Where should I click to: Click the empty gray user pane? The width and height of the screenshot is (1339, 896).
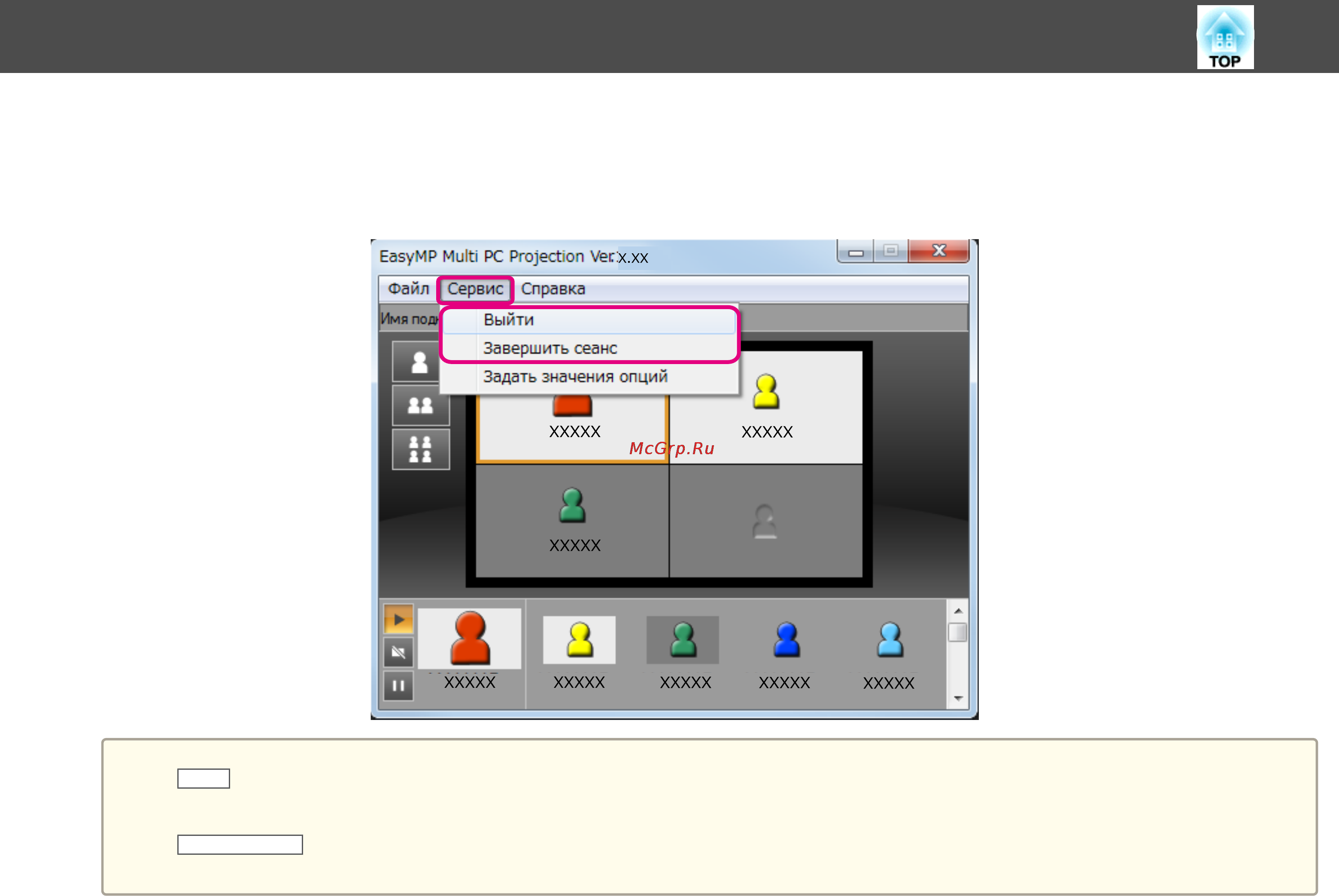(765, 521)
